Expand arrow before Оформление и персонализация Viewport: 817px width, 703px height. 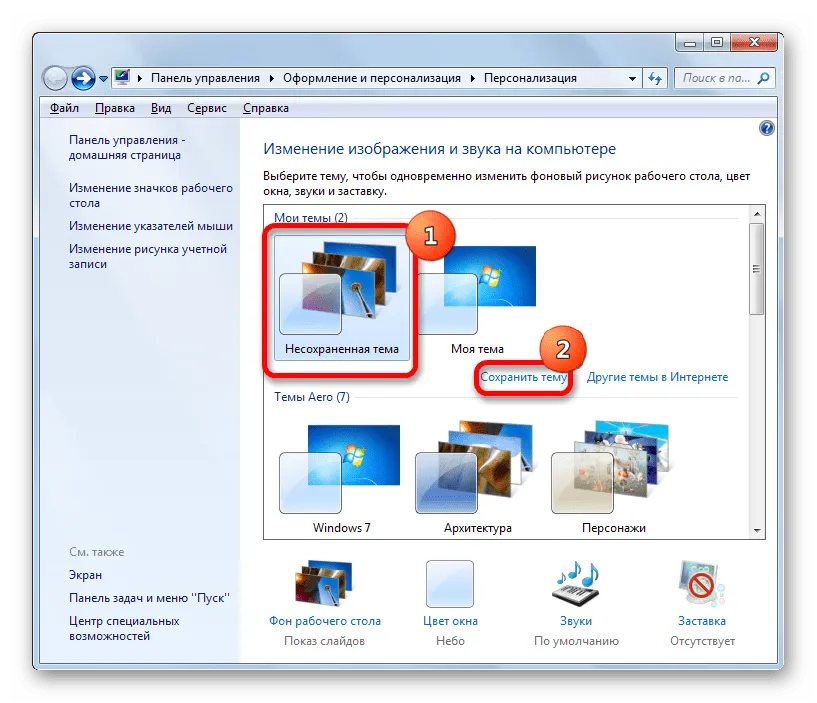pos(271,79)
